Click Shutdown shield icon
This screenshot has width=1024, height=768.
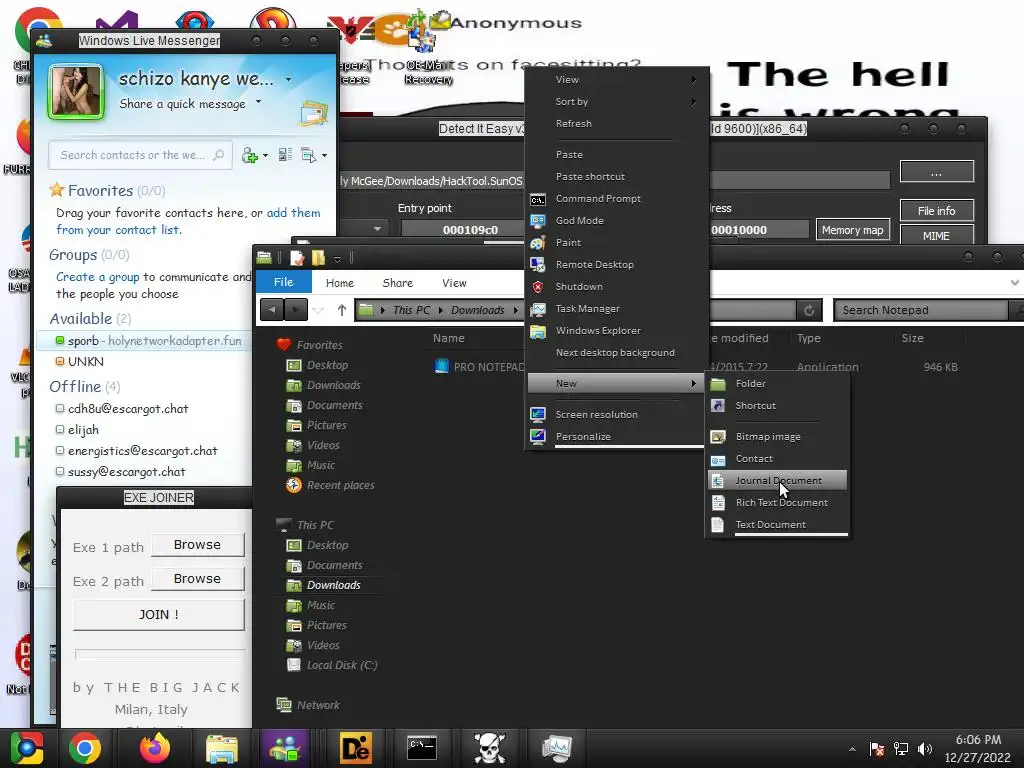pos(537,287)
